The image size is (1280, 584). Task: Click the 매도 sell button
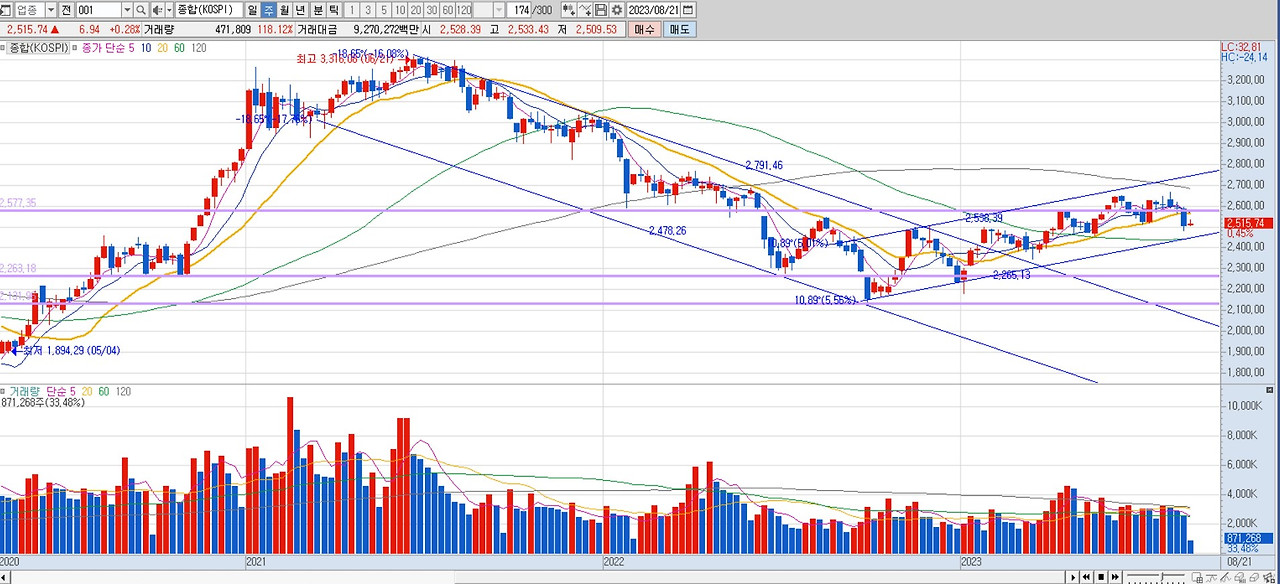tap(680, 30)
